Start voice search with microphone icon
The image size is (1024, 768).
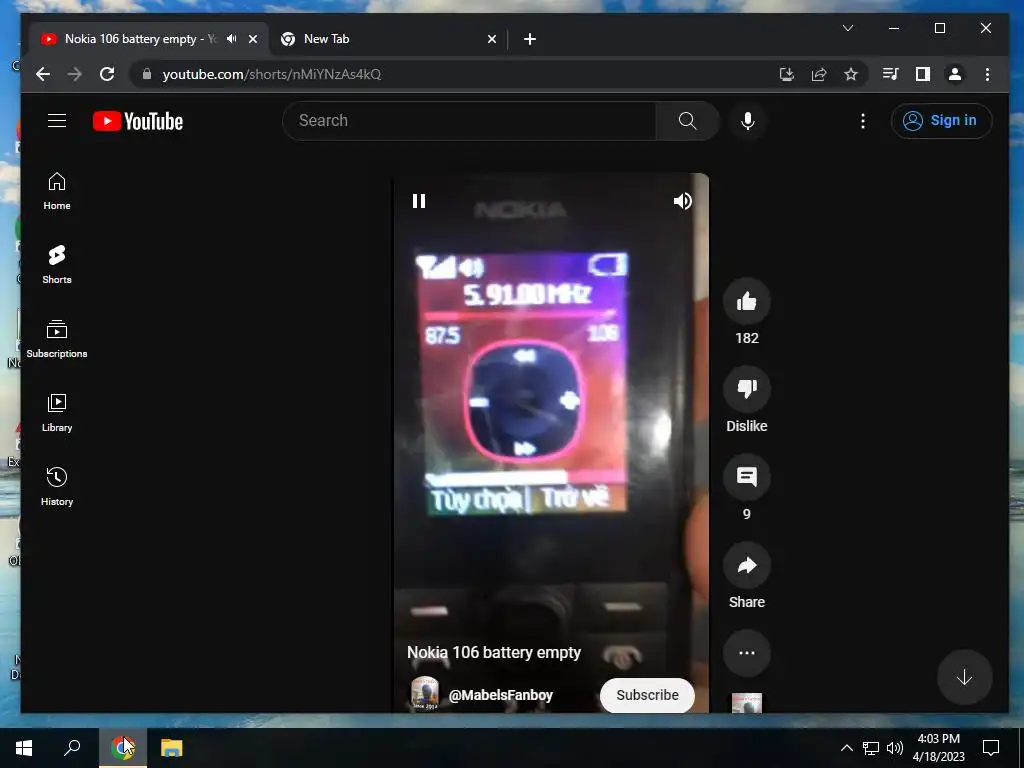click(x=748, y=121)
